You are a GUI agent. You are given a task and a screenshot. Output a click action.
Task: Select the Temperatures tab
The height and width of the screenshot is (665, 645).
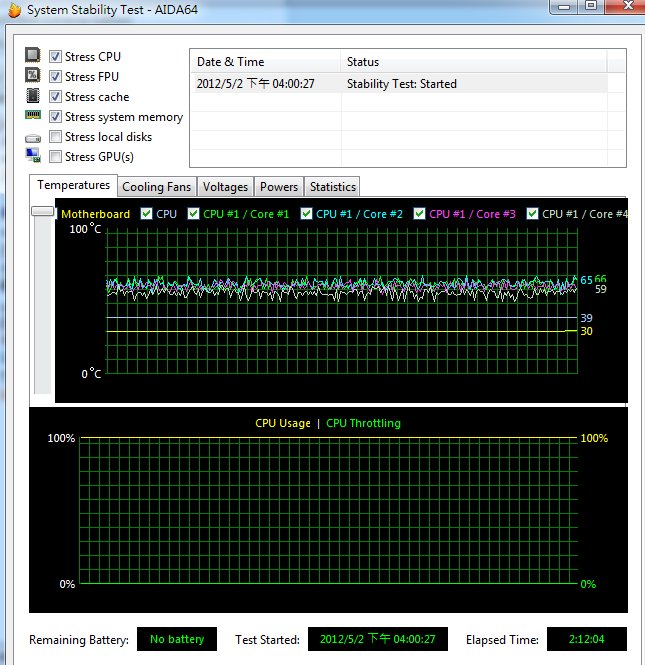point(73,185)
